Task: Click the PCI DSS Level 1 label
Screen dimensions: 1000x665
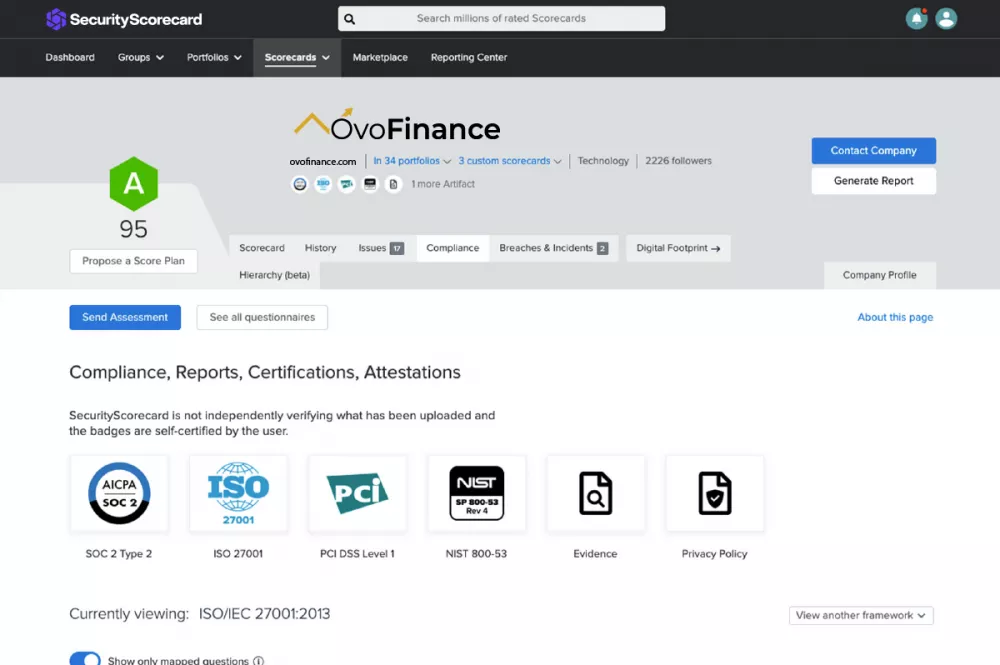Action: 357,553
